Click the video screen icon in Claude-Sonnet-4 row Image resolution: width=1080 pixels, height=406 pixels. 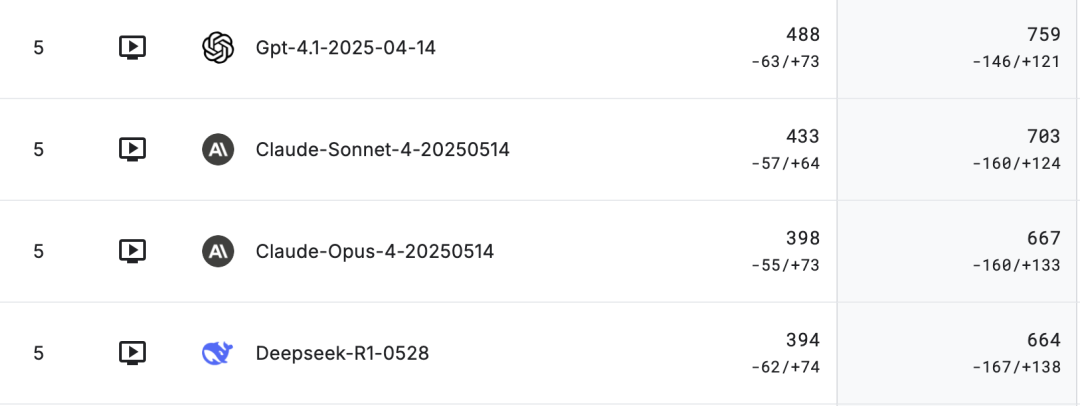click(132, 150)
